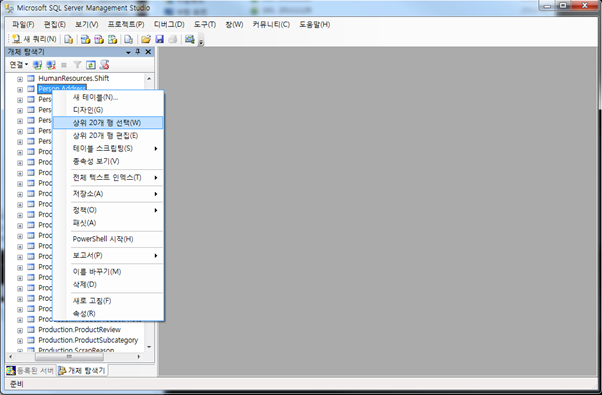Click the 새 쿼리(N) new query button
Screen dimensions: 602x395
(x=34, y=39)
